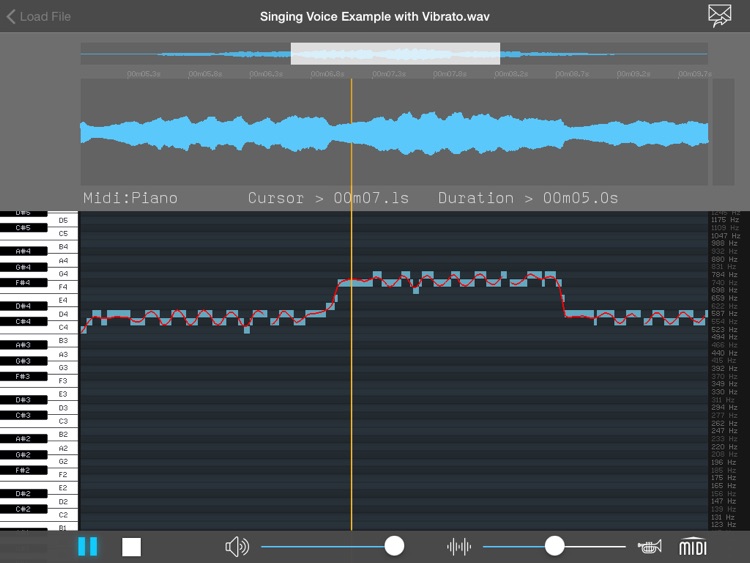Tap the trumpet instrument icon
750x563 pixels.
click(x=650, y=546)
